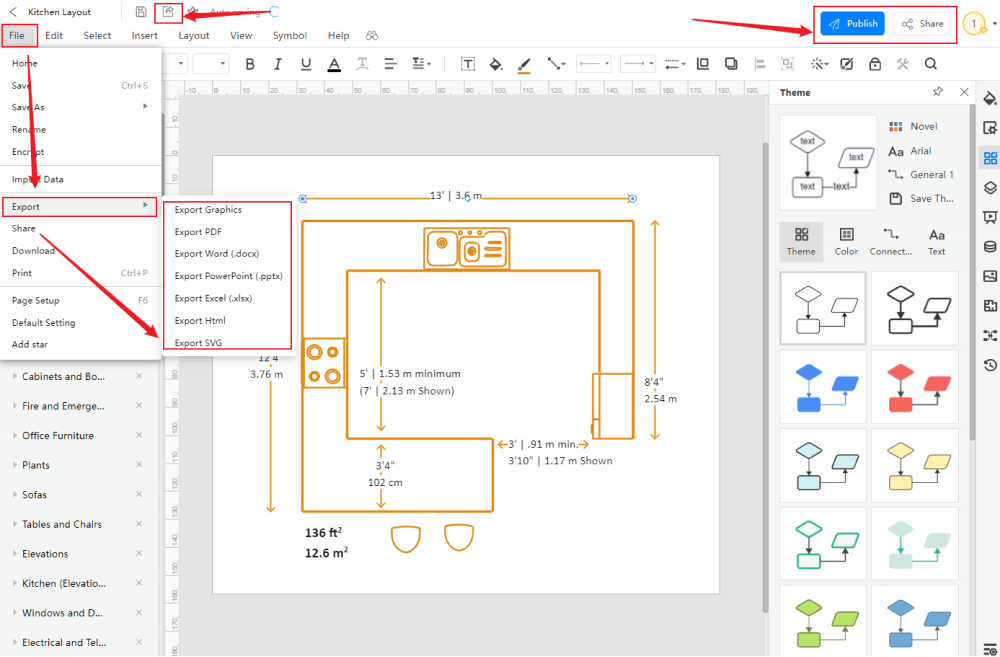Click the Save icon next to the title
1000x657 pixels.
pyautogui.click(x=139, y=11)
